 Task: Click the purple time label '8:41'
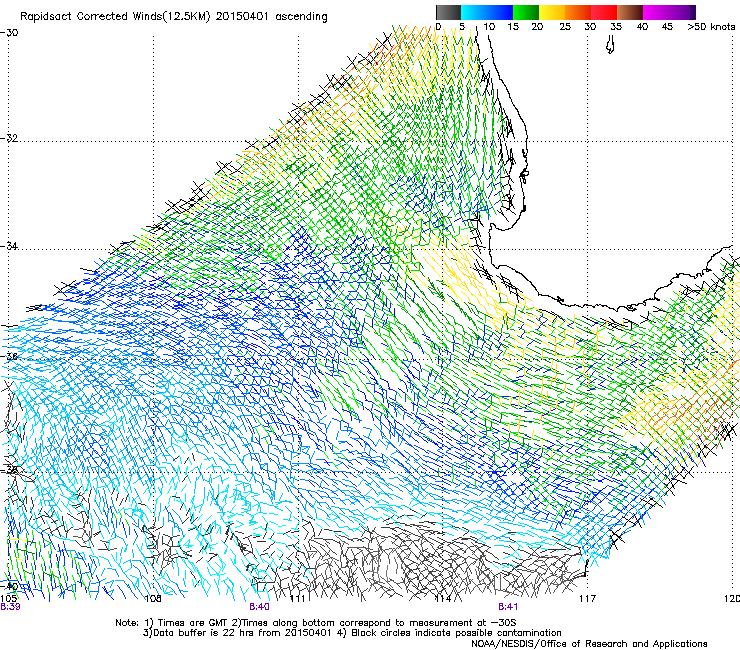click(508, 607)
